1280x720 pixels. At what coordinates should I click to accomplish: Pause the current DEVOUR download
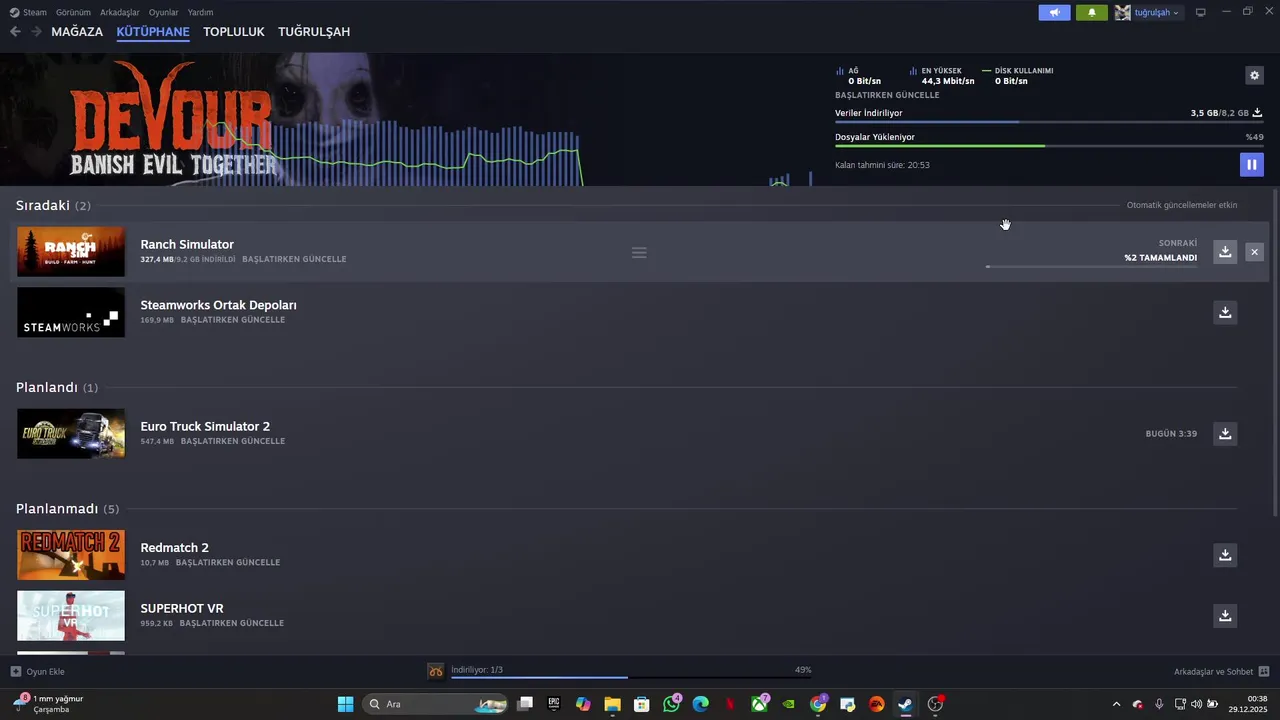click(1251, 164)
